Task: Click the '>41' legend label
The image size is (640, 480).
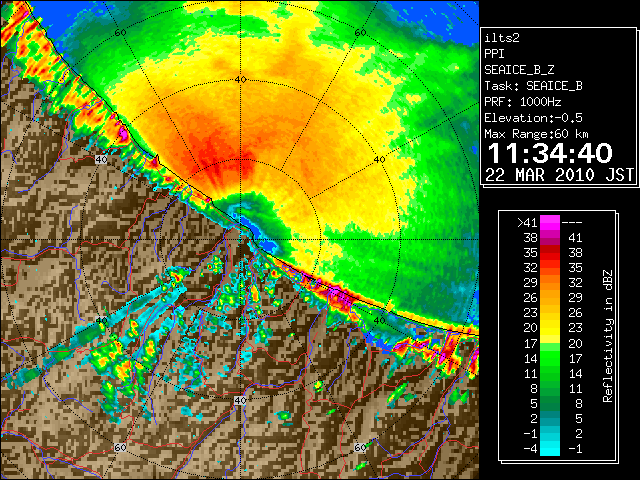Action: coord(527,223)
